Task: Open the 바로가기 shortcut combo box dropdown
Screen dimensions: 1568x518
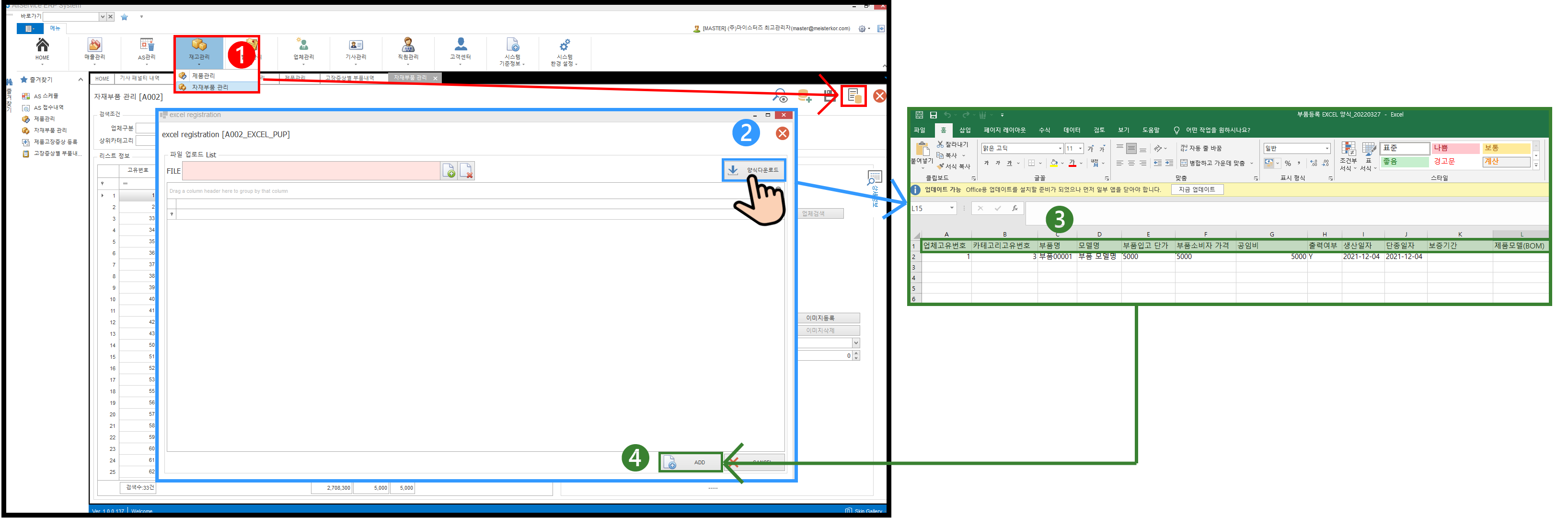Action: 102,17
